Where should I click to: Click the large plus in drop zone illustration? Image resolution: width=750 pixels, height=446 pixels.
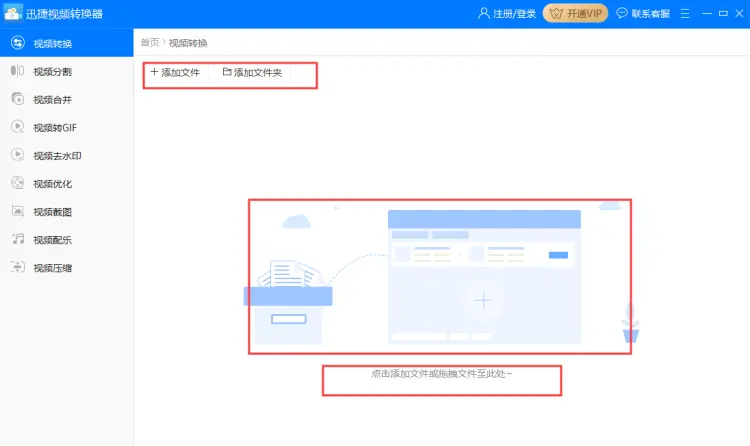click(483, 301)
